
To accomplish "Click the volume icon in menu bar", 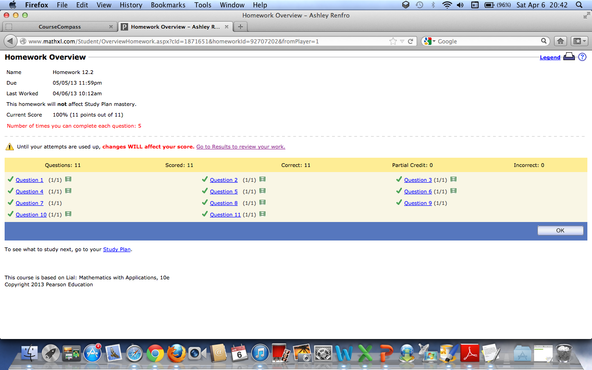I will pyautogui.click(x=460, y=5).
